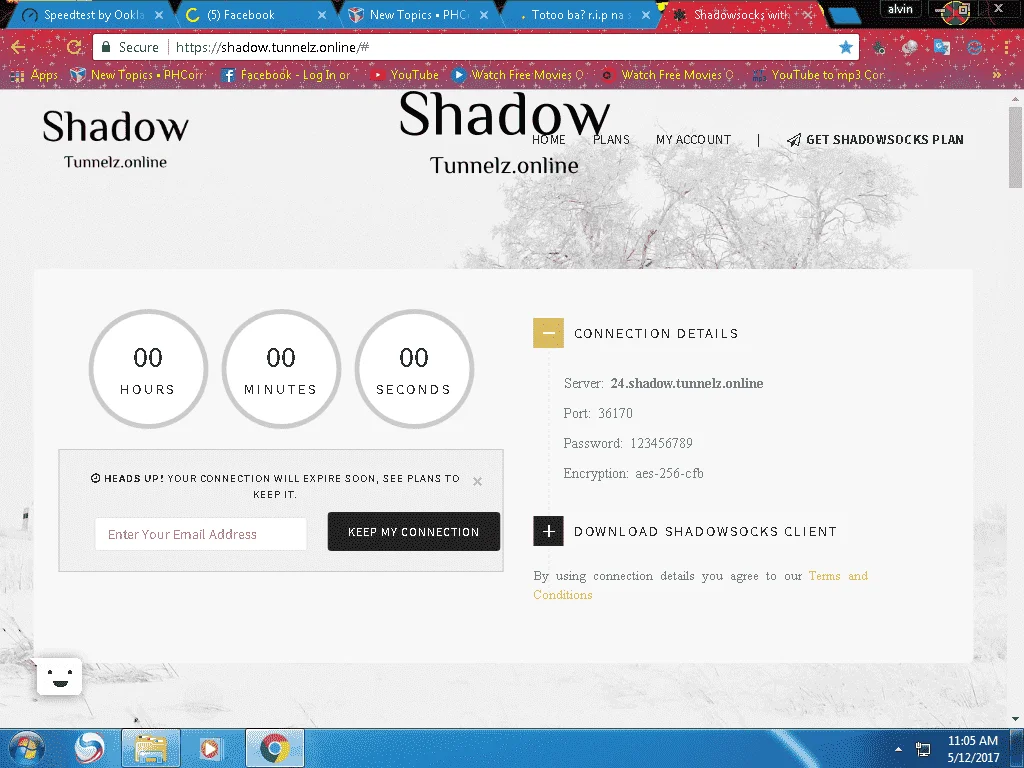Click the green Secure padlock icon
Image resolution: width=1024 pixels, height=768 pixels.
point(106,47)
